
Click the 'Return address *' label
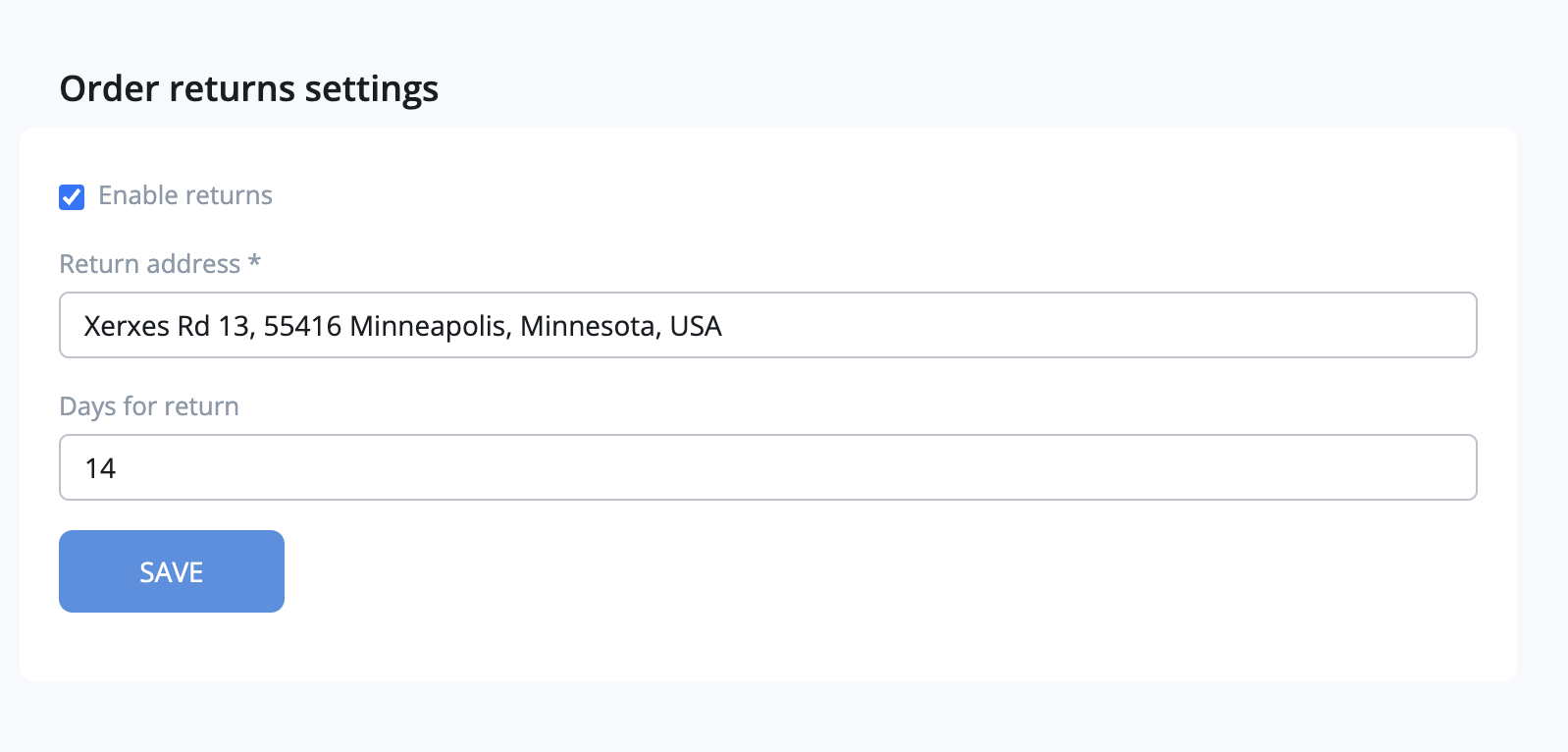[149, 264]
